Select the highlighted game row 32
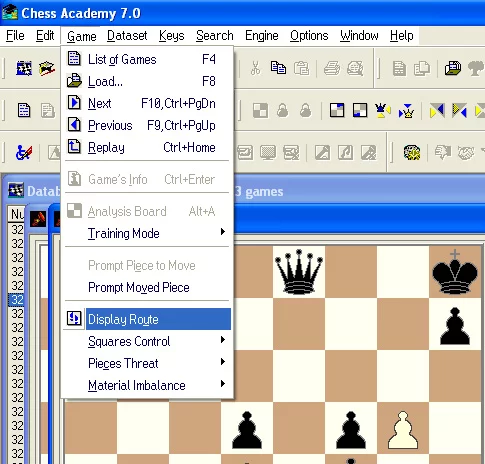Viewport: 485px width, 464px height. pos(16,300)
